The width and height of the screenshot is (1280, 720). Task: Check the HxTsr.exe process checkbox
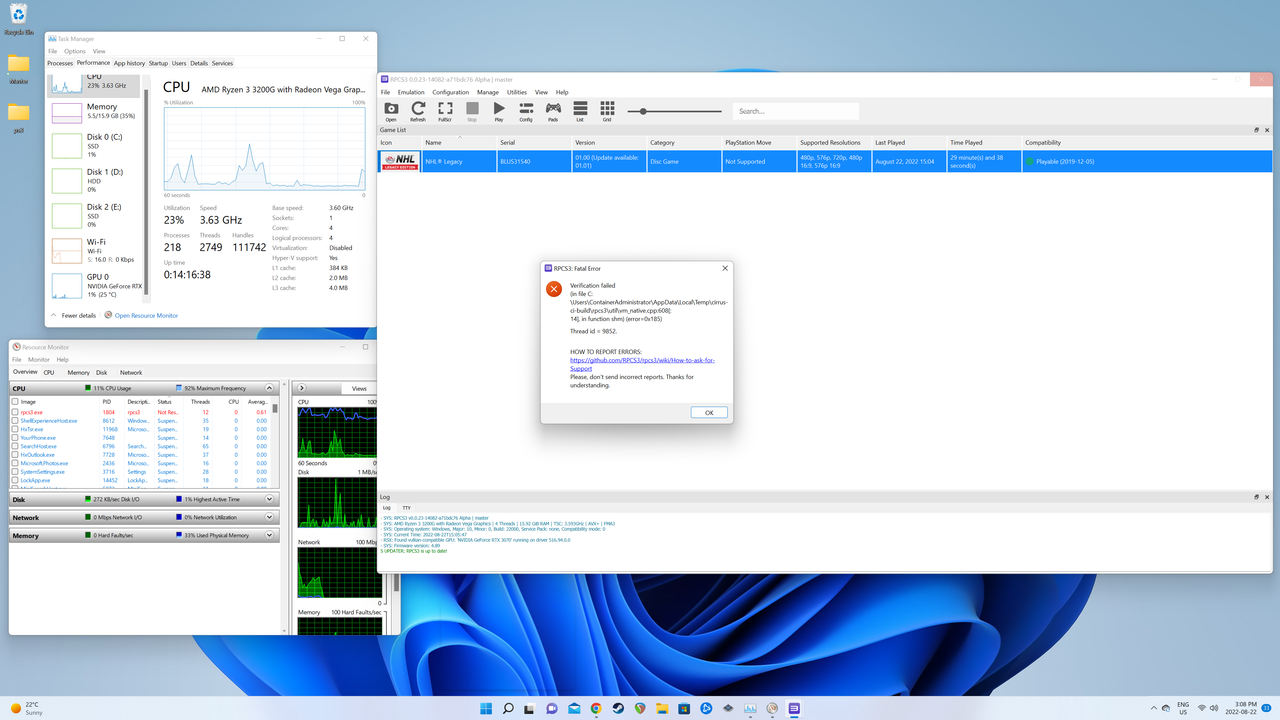pyautogui.click(x=15, y=429)
